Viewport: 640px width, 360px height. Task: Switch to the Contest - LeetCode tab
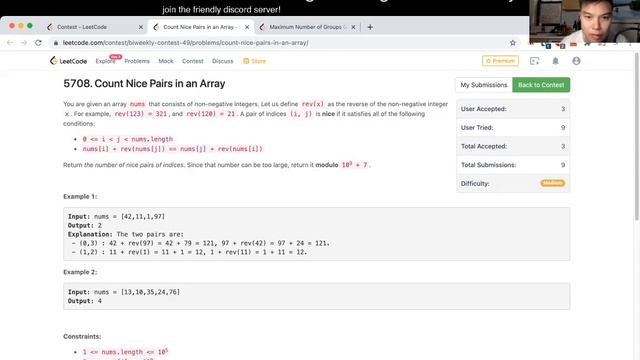(94, 27)
